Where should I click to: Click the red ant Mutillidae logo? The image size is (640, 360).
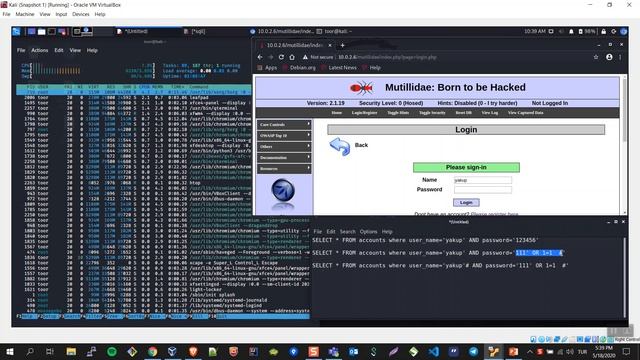[x=361, y=87]
